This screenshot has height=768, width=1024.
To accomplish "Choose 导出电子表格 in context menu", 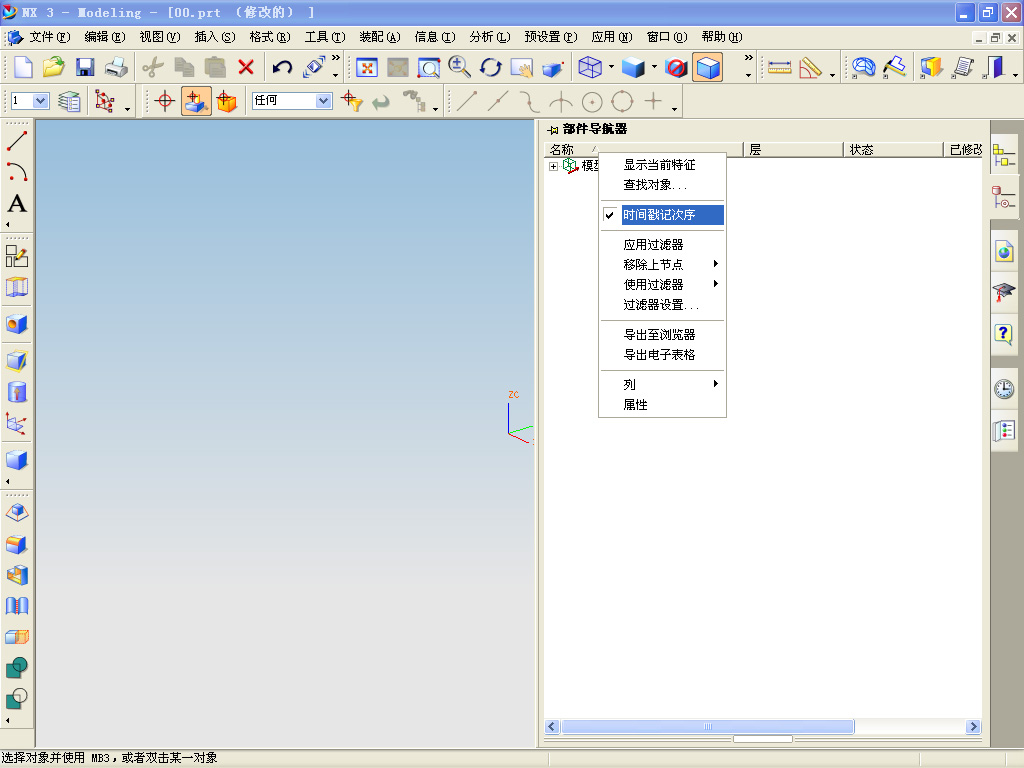I will (662, 355).
